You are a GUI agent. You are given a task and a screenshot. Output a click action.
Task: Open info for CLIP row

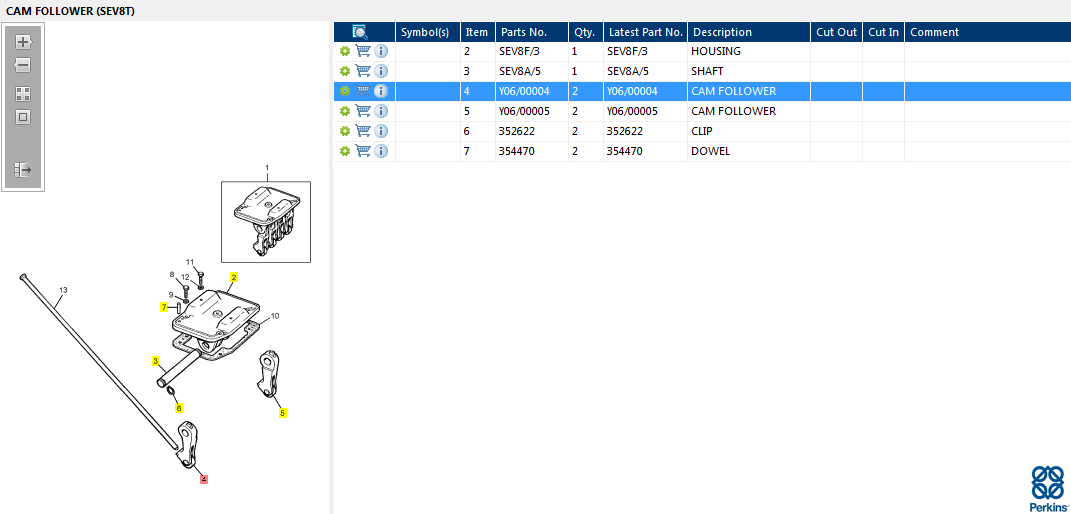[x=381, y=131]
